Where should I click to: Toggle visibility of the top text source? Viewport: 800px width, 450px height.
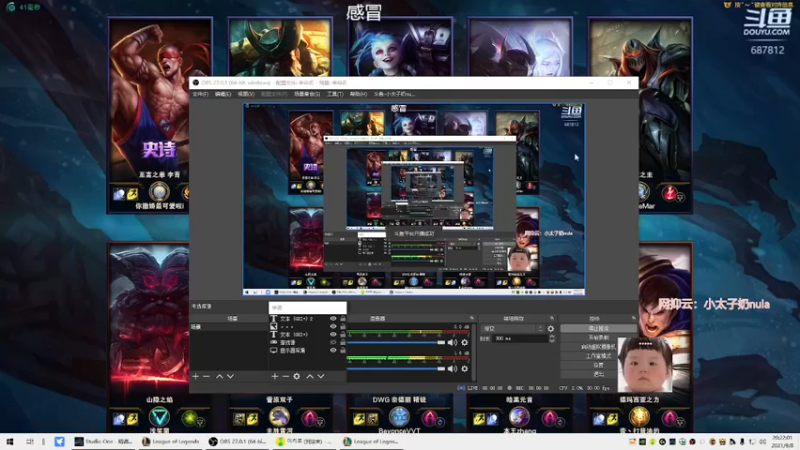click(333, 319)
